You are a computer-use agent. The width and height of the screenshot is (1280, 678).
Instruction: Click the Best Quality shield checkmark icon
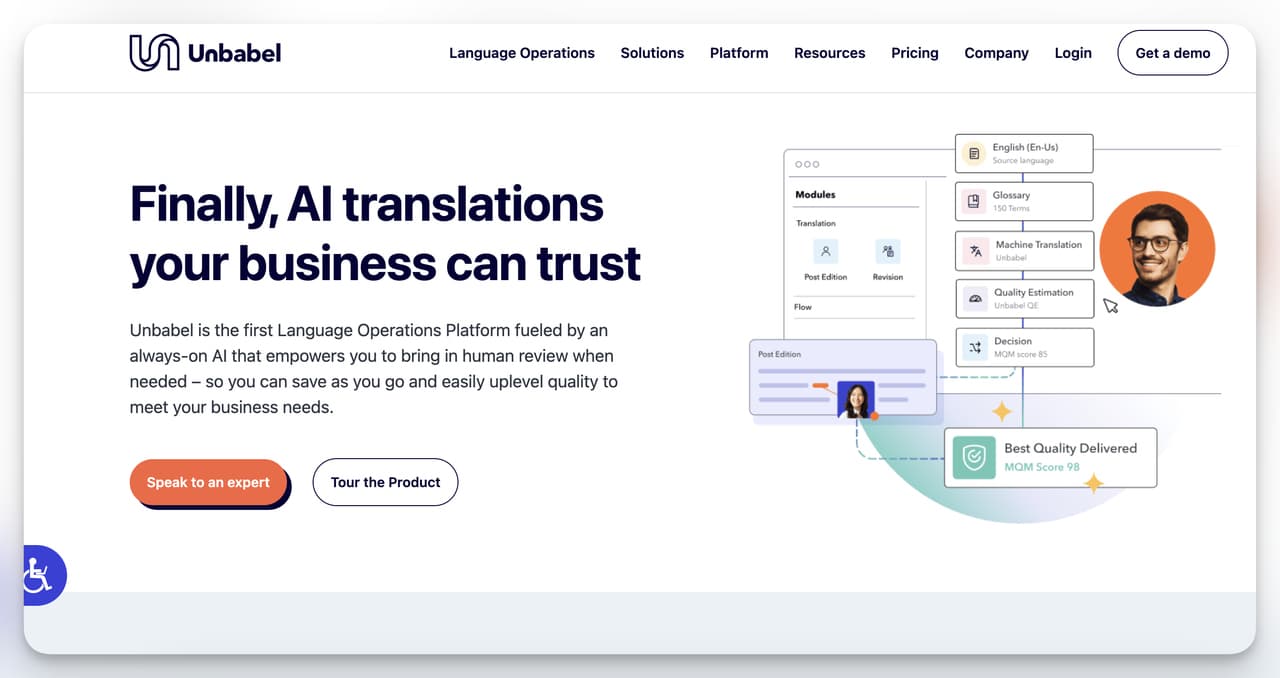(x=973, y=458)
